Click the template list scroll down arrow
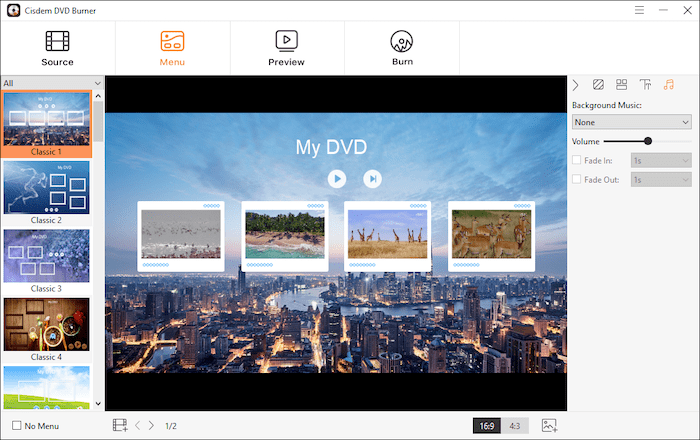Viewport: 700px width, 440px height. pos(98,404)
